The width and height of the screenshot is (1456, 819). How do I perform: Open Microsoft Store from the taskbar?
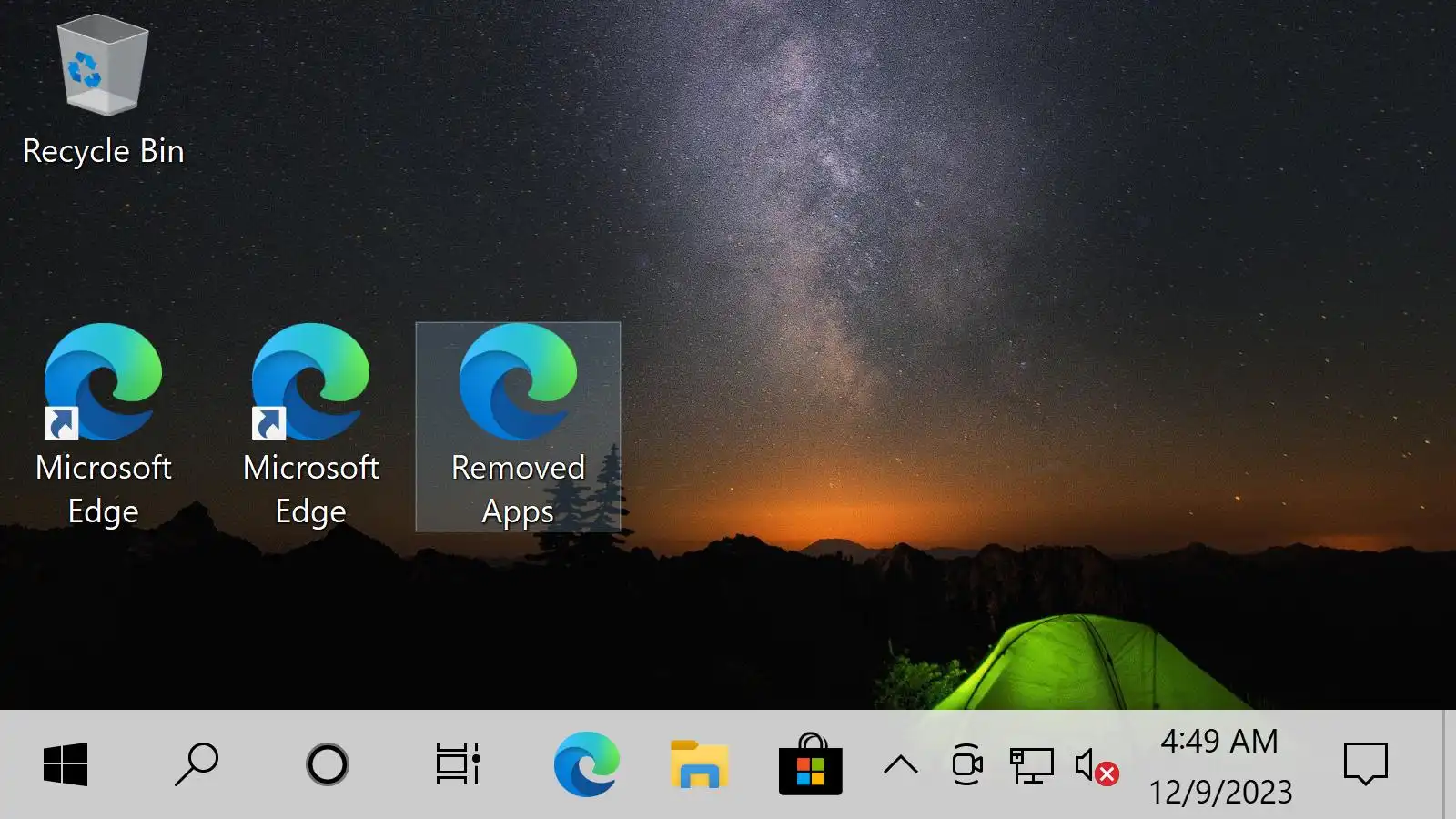(x=811, y=764)
